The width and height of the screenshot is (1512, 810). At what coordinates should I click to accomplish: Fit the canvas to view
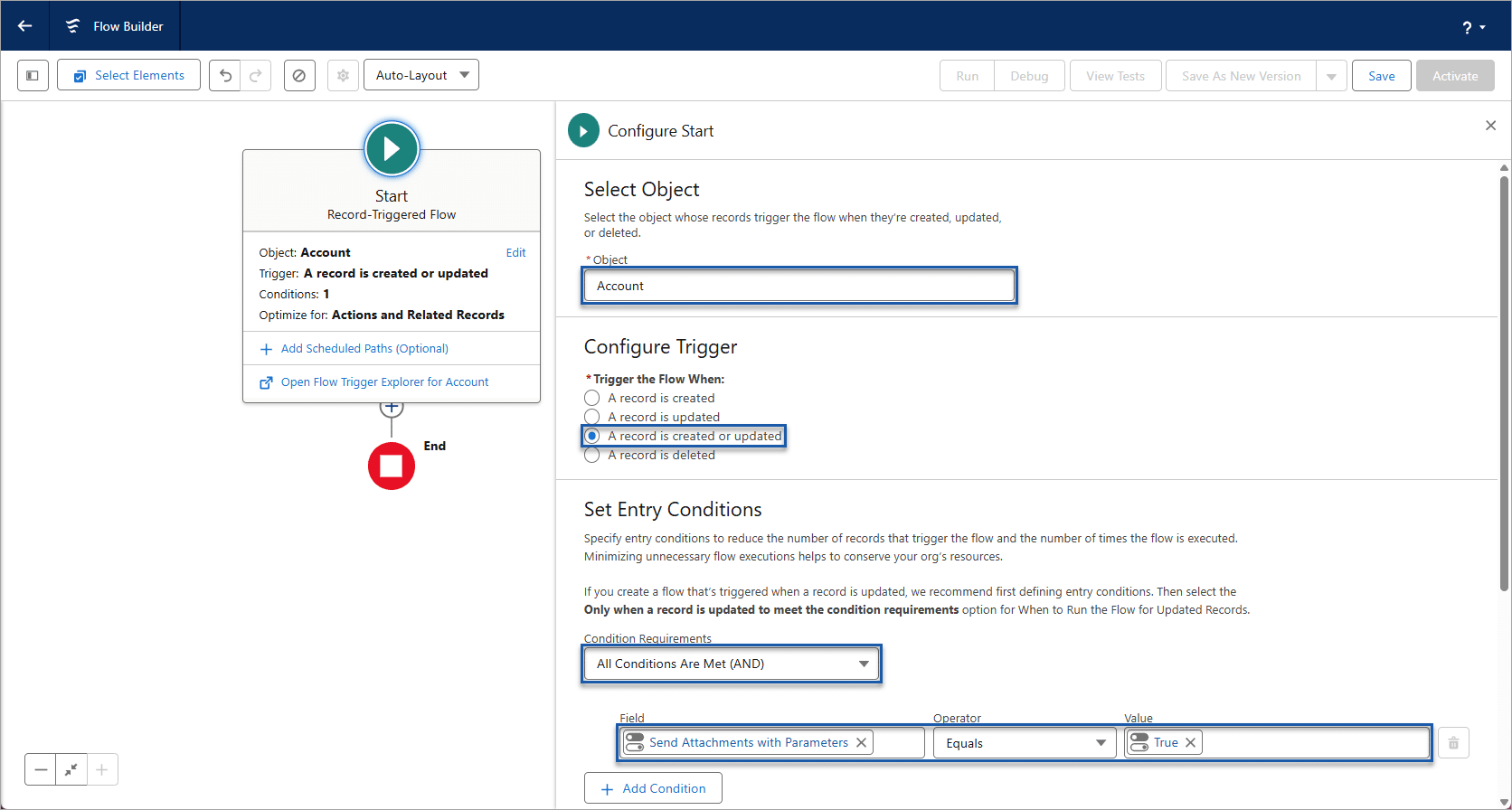point(71,770)
